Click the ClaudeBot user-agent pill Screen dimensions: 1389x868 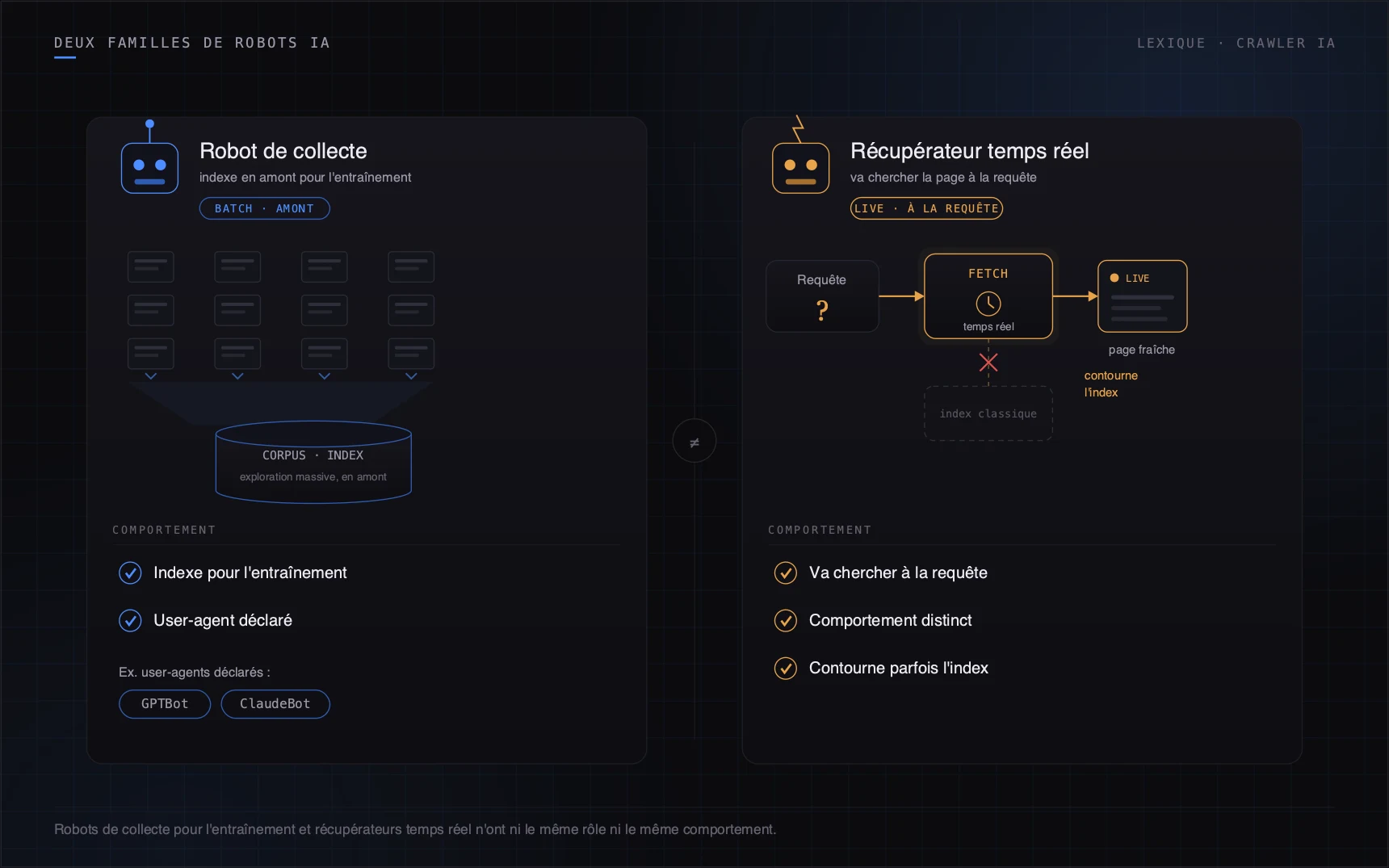(x=275, y=704)
